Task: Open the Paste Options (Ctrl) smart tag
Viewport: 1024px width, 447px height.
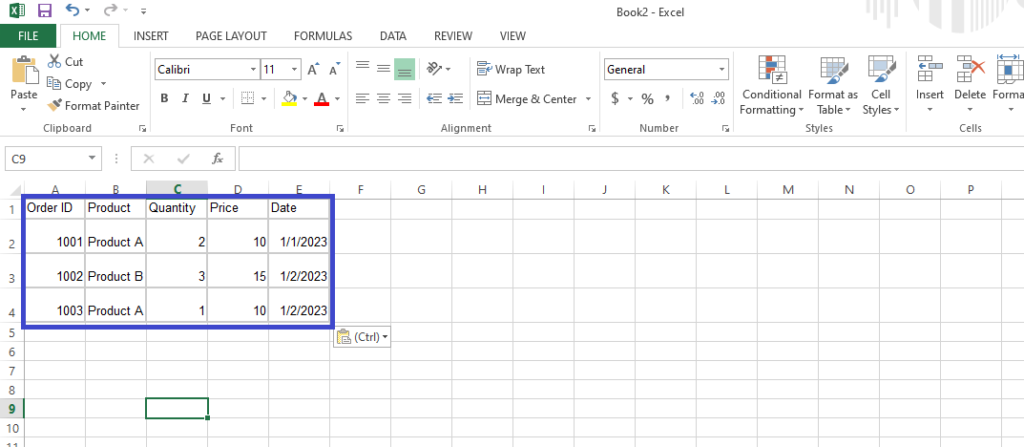Action: click(x=362, y=337)
